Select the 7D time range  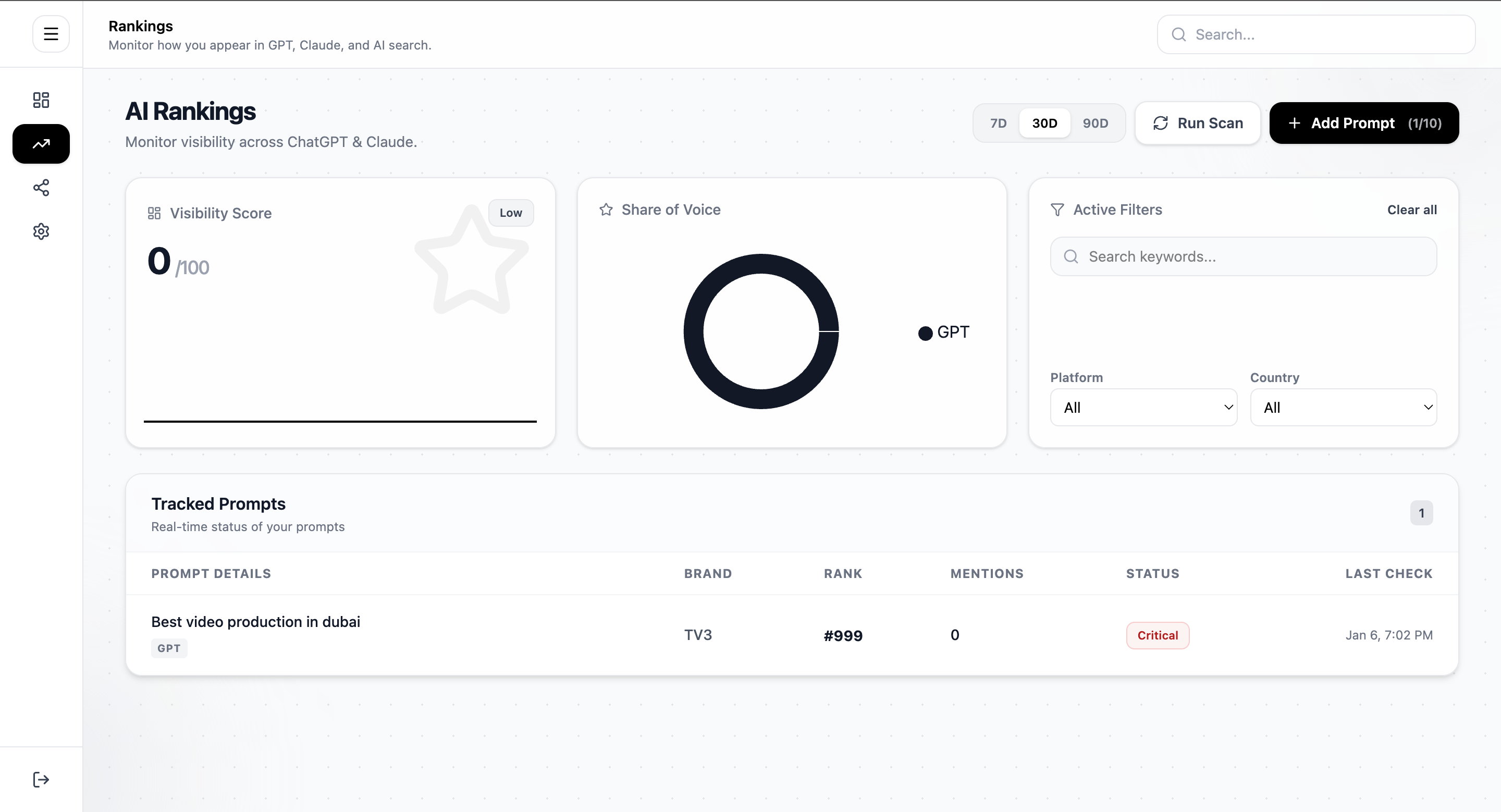pos(998,123)
